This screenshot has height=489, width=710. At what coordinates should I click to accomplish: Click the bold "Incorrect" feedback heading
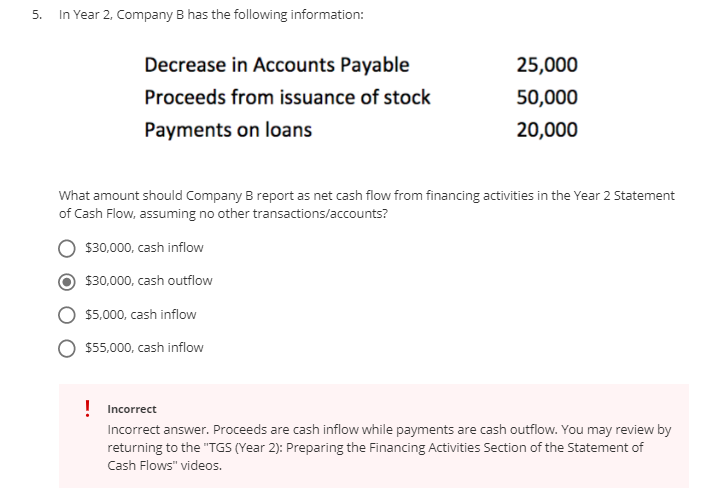click(x=132, y=409)
